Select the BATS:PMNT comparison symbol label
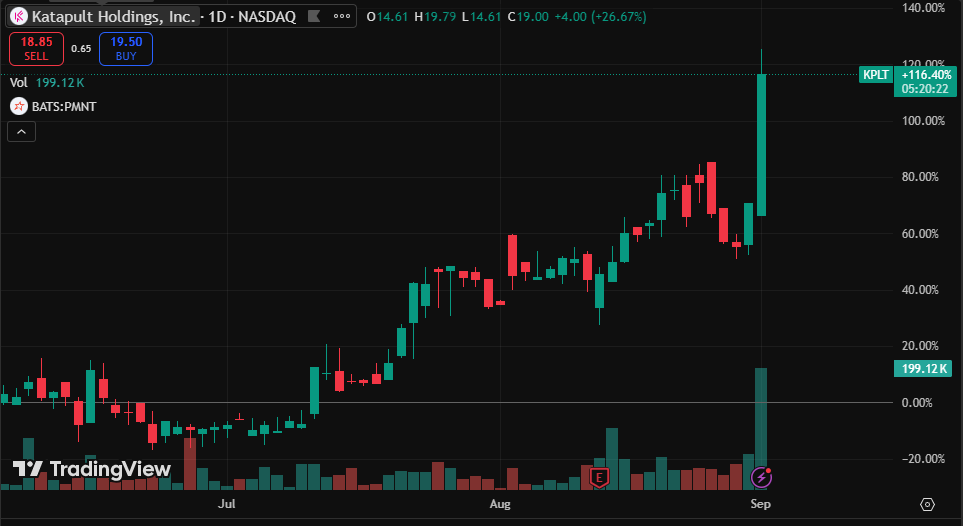 [64, 107]
